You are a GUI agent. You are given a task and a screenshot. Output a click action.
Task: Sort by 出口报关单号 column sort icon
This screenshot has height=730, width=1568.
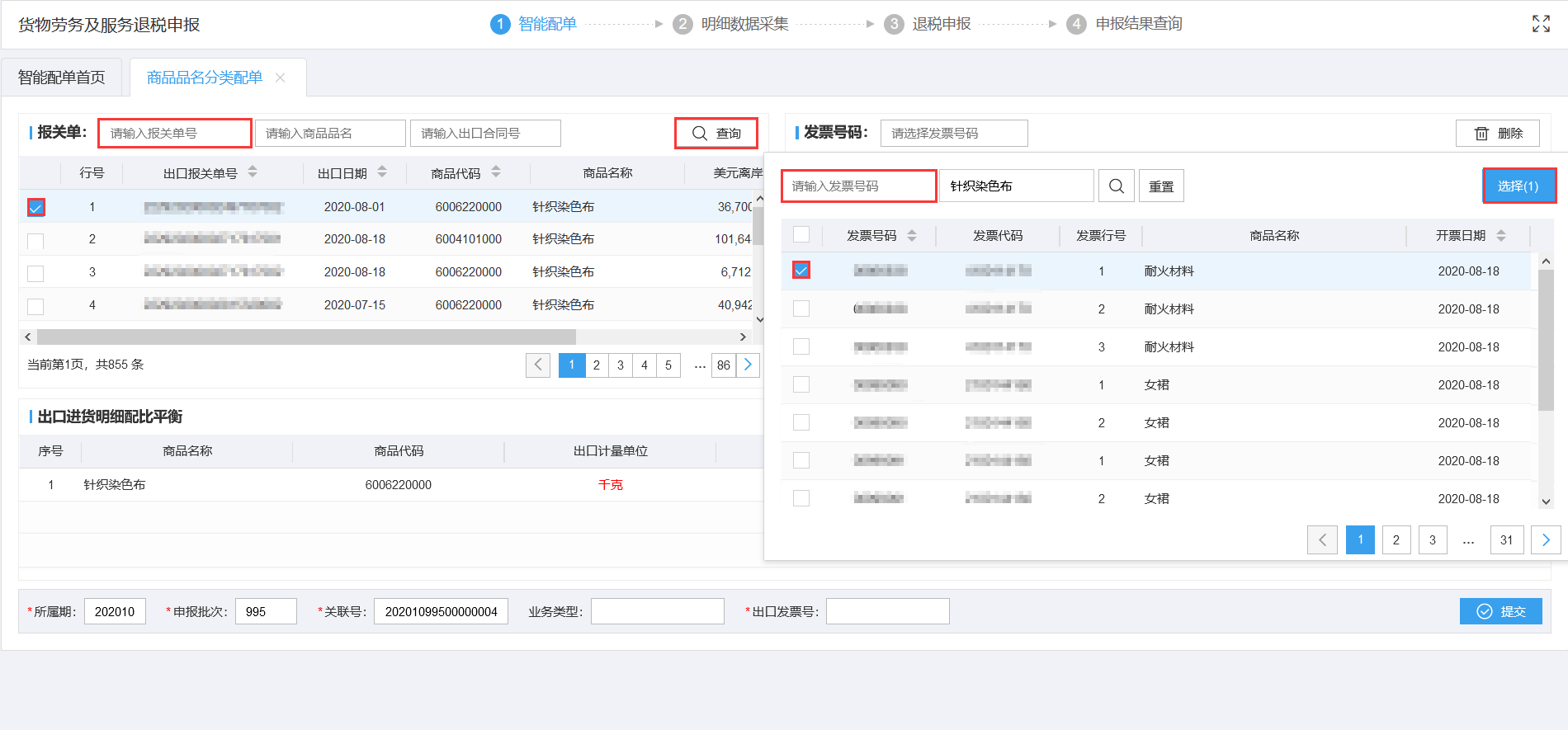click(x=253, y=172)
